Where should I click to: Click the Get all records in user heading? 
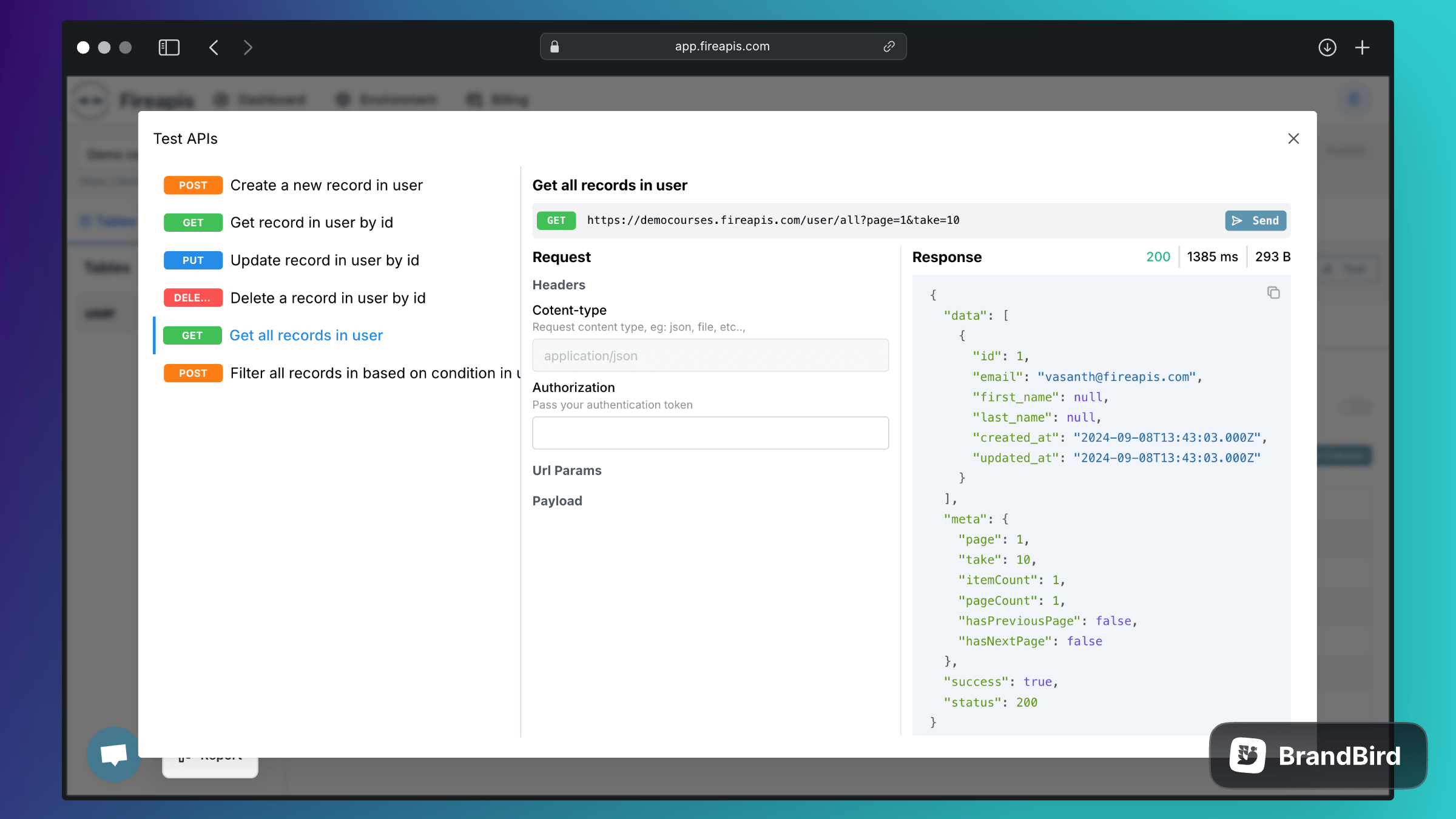[610, 186]
